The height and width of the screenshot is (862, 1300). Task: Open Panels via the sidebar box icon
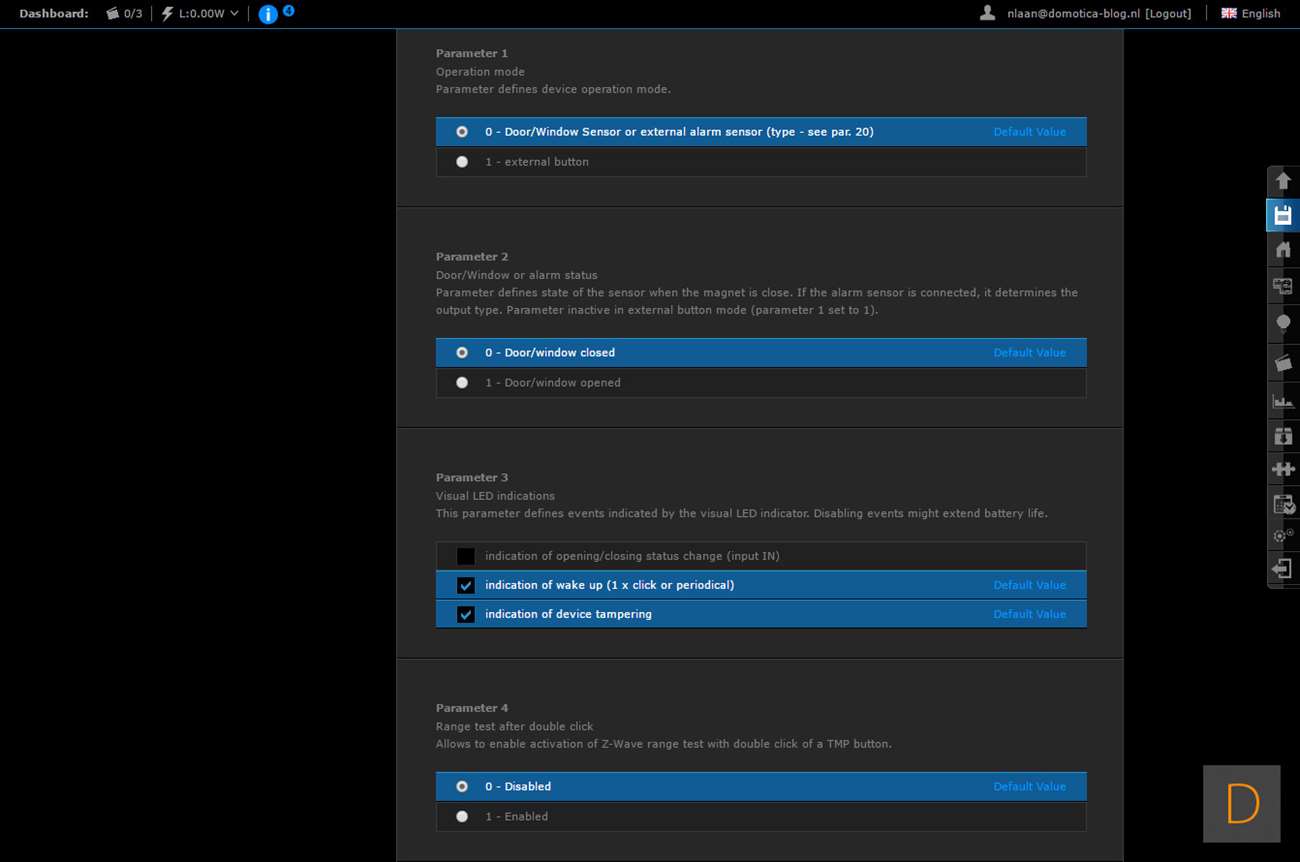tap(1283, 436)
